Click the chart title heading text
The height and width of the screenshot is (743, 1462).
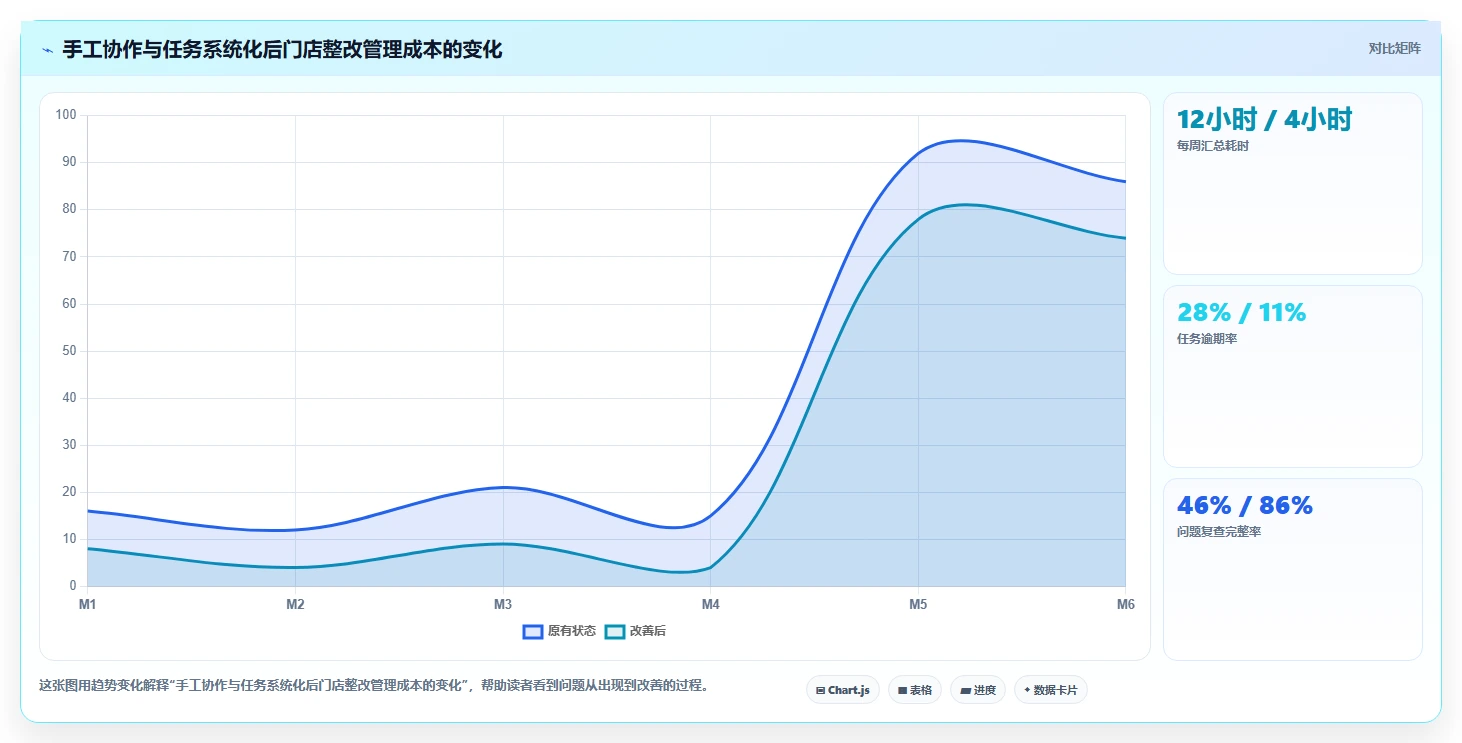click(x=282, y=49)
